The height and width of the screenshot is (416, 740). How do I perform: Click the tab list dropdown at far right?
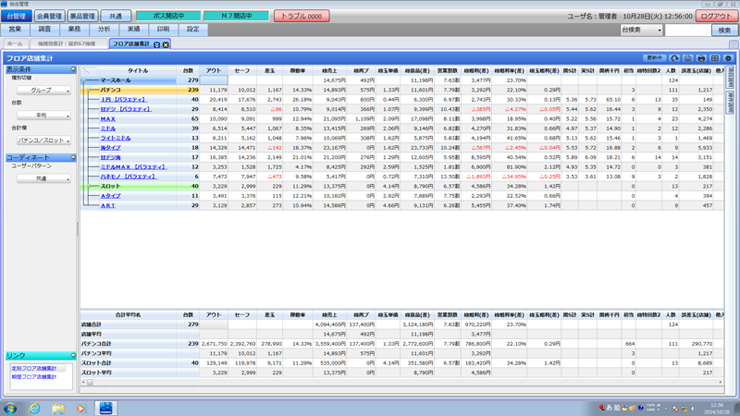[733, 44]
